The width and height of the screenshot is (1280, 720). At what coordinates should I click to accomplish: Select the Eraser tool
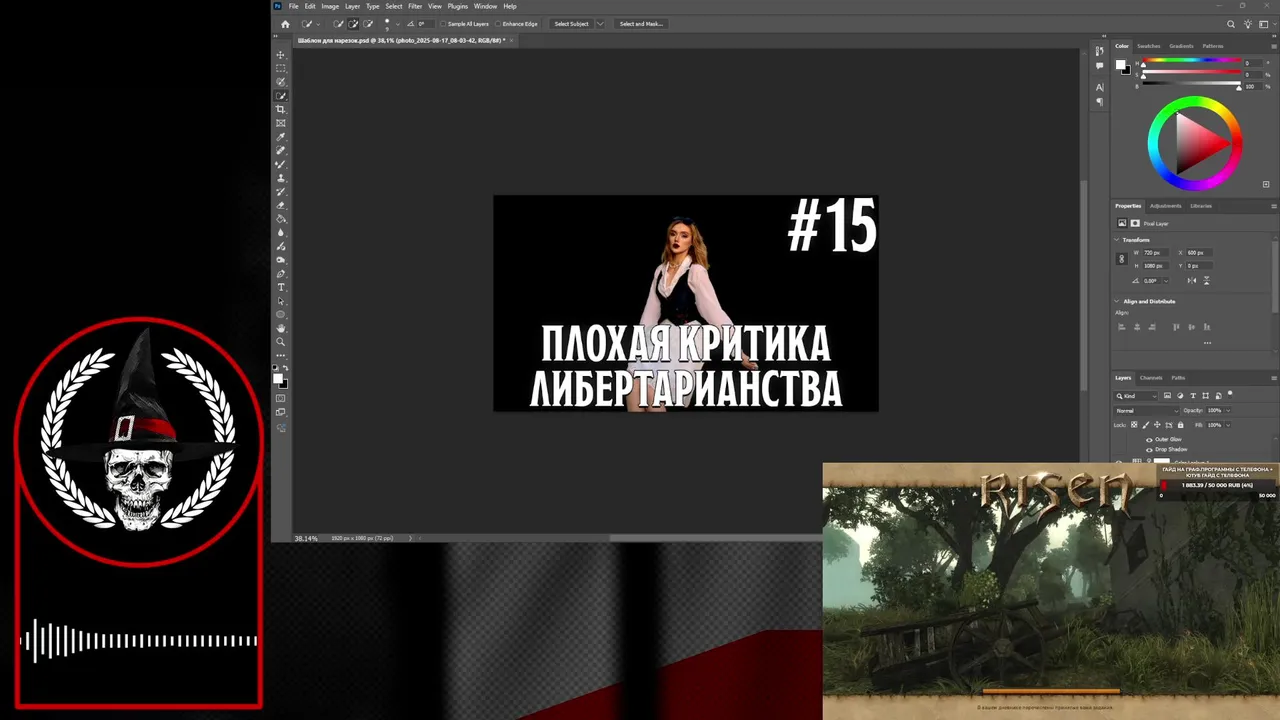(x=281, y=205)
